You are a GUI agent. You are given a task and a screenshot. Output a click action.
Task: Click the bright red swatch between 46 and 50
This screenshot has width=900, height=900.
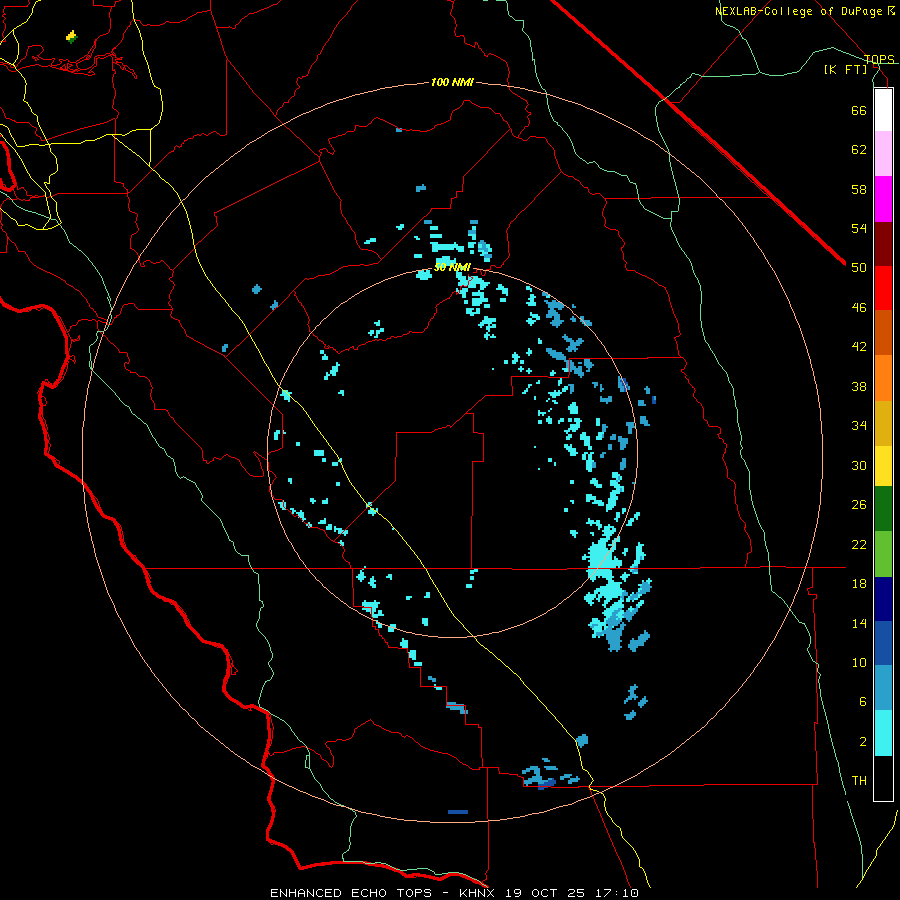pos(883,288)
